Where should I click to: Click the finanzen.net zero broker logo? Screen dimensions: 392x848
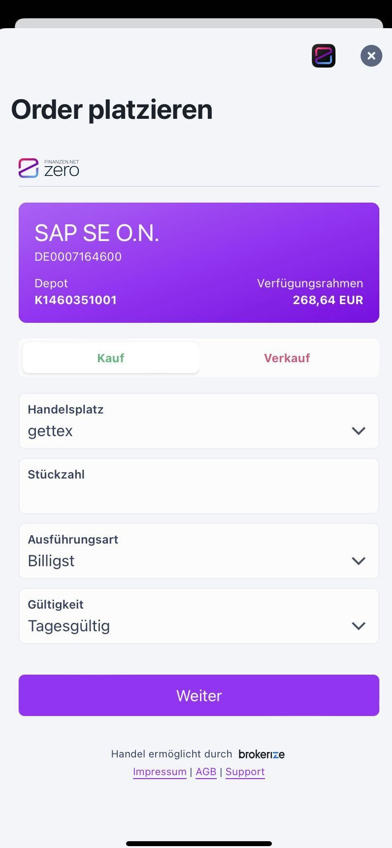point(49,168)
